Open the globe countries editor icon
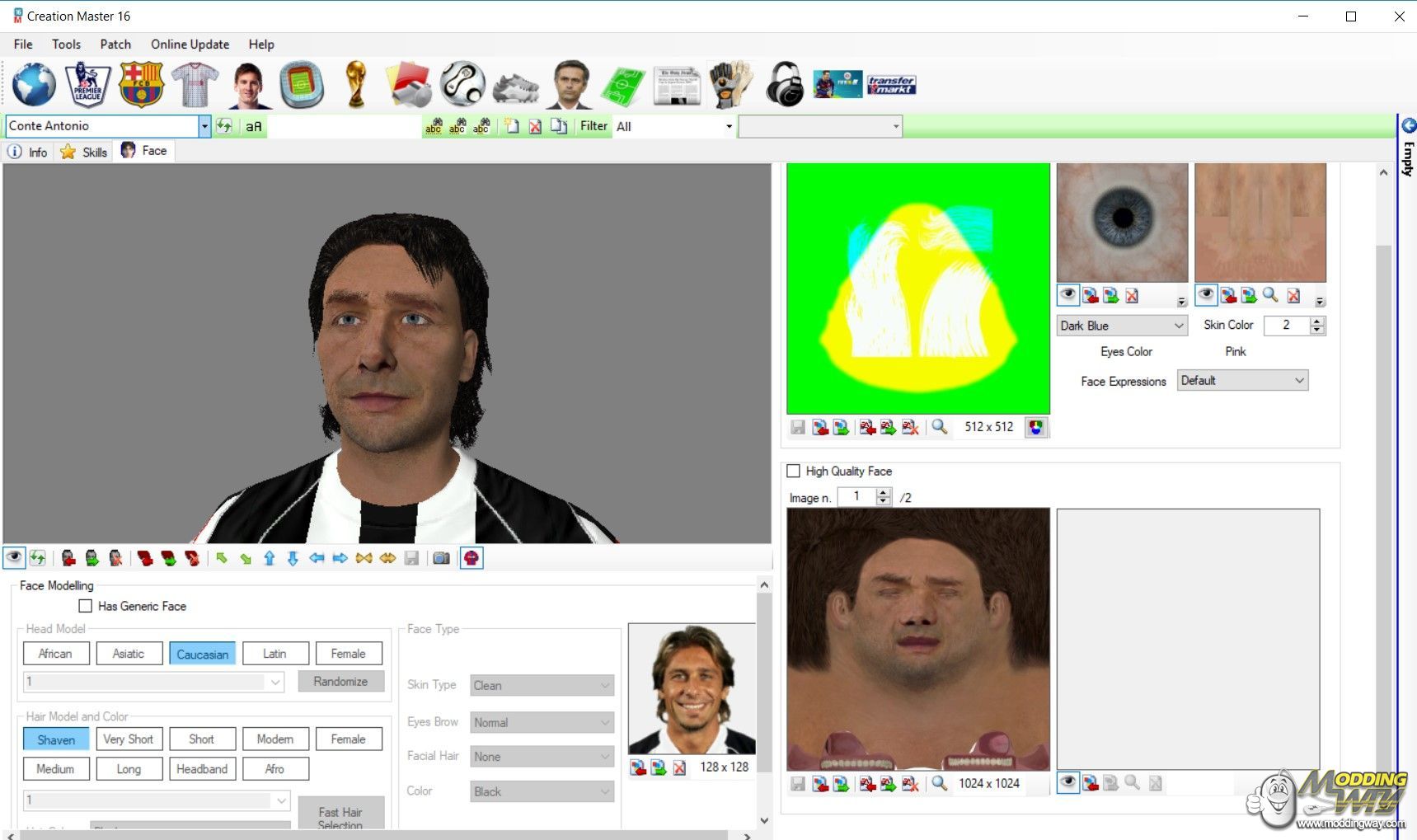This screenshot has height=840, width=1417. (x=34, y=85)
